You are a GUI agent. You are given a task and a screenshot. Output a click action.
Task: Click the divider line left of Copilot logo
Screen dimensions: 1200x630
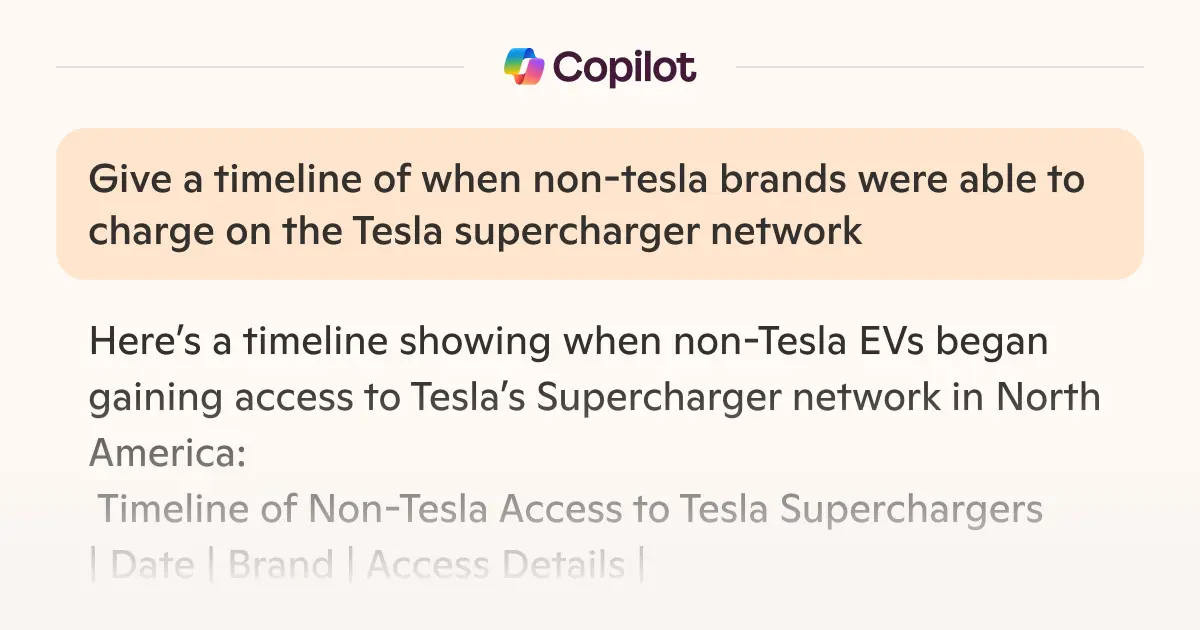tap(260, 67)
